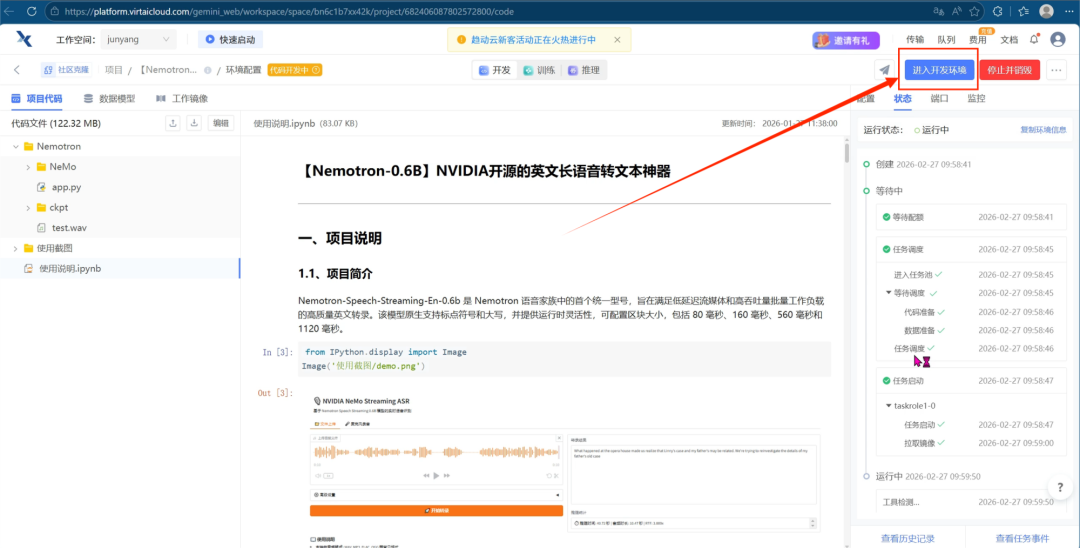Collapse the Nemotron folder
Screen dimensions: 1080x548
tap(16, 147)
